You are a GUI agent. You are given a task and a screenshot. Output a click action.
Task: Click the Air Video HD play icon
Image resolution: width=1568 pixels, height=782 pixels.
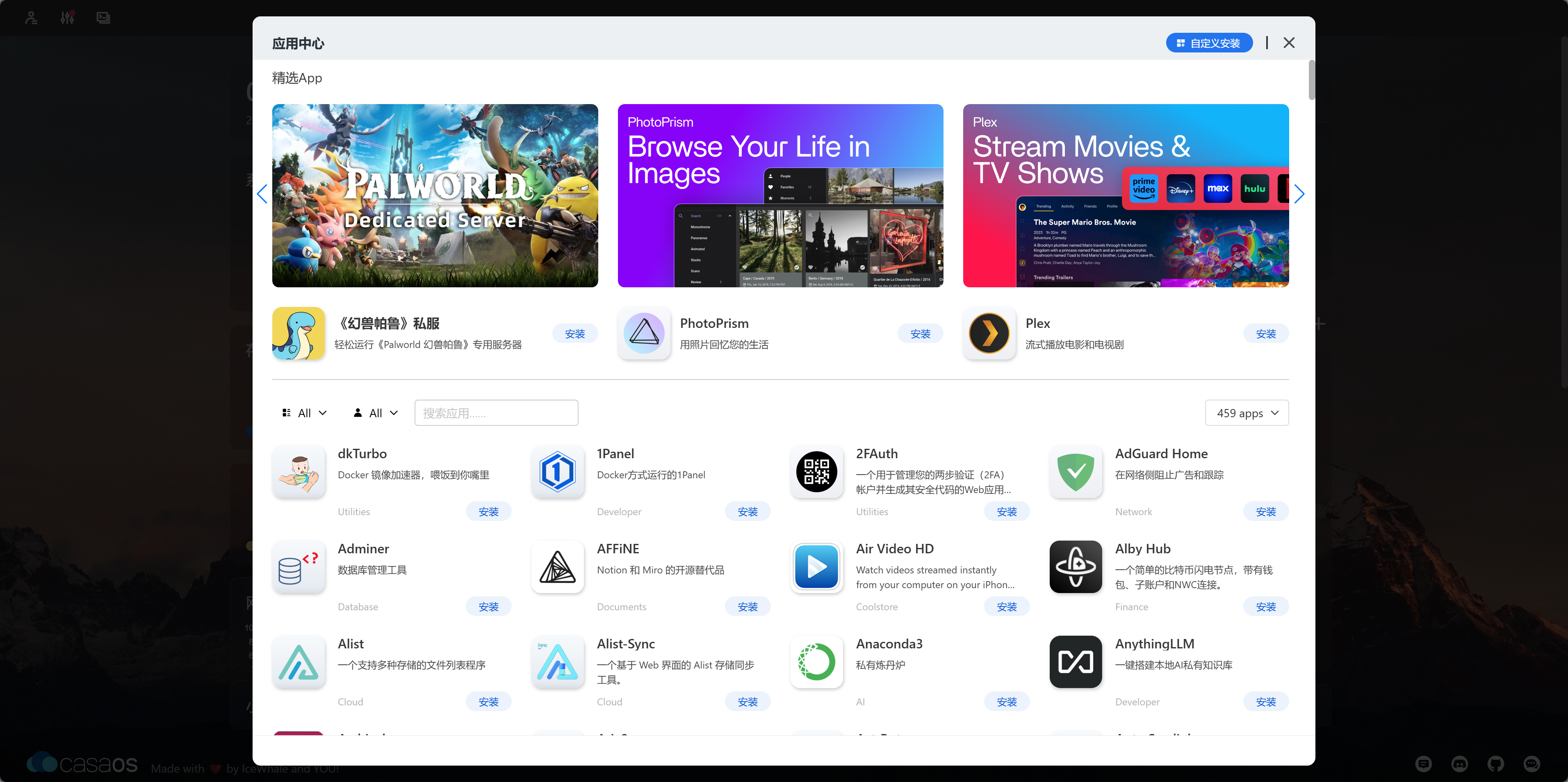(x=816, y=566)
